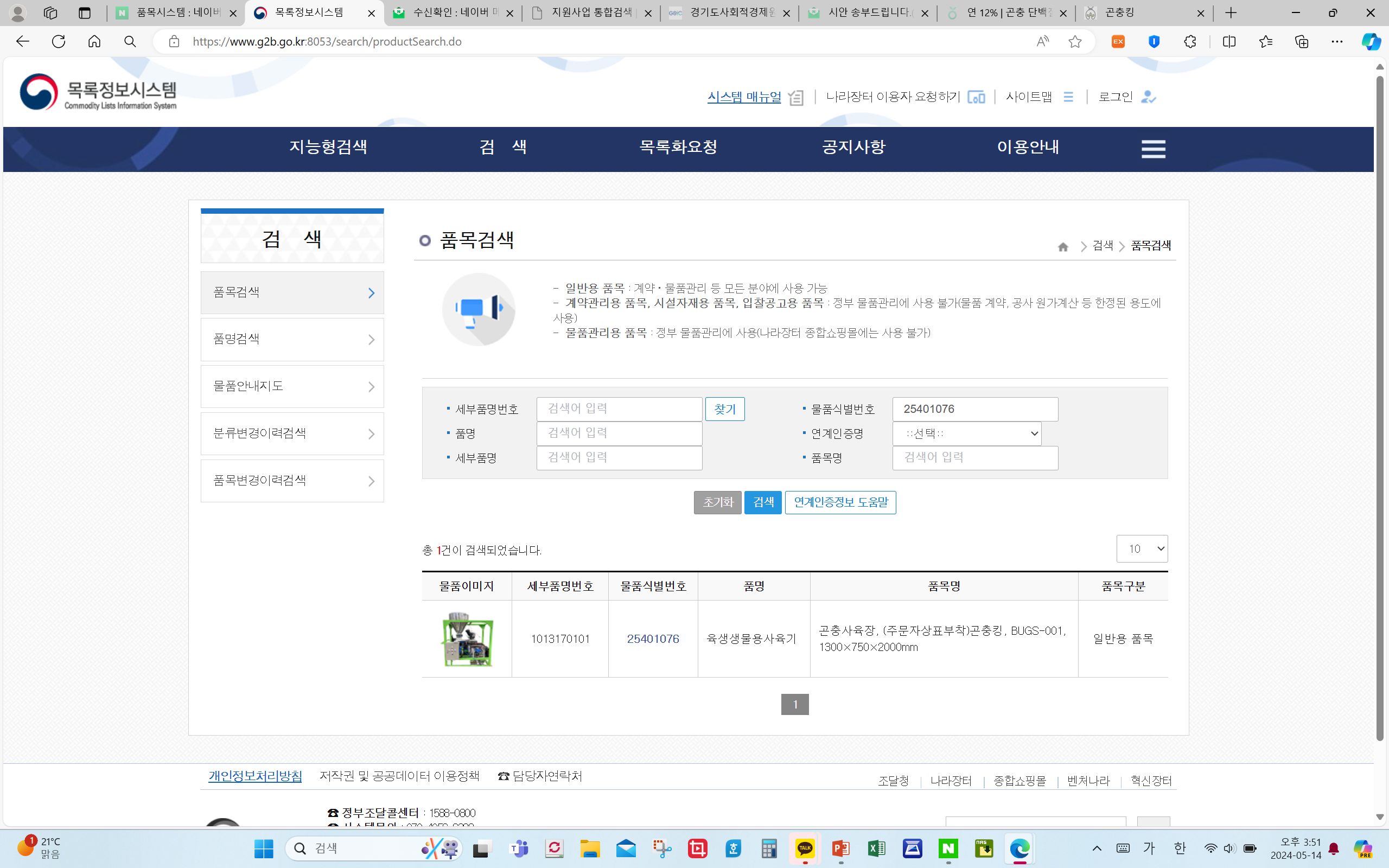1389x868 pixels.
Task: Expand 품목변경이력검색 sidebar chevron
Action: coord(371,481)
